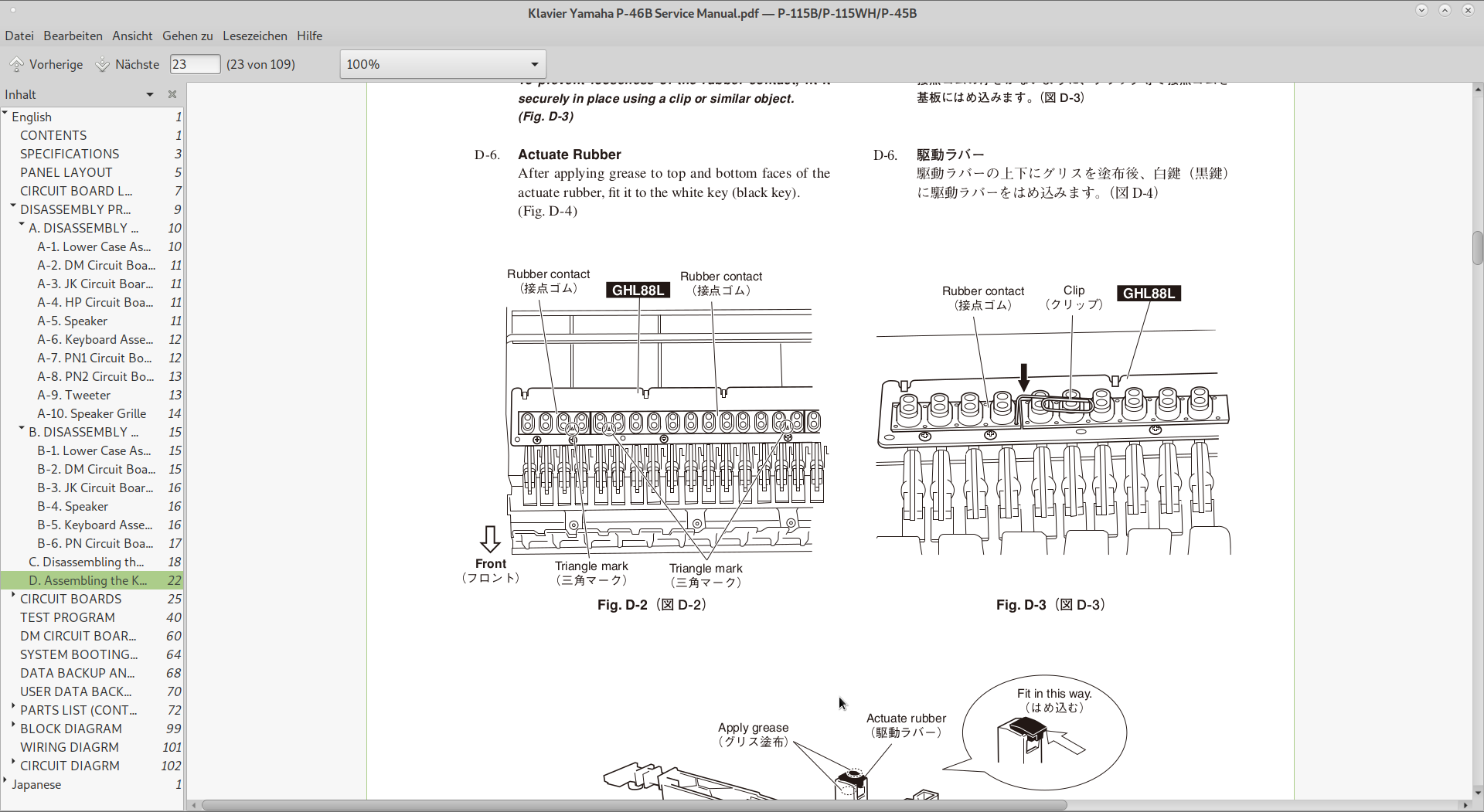Click the vertical scrollbar thumb
This screenshot has width=1484, height=812.
pyautogui.click(x=1478, y=248)
